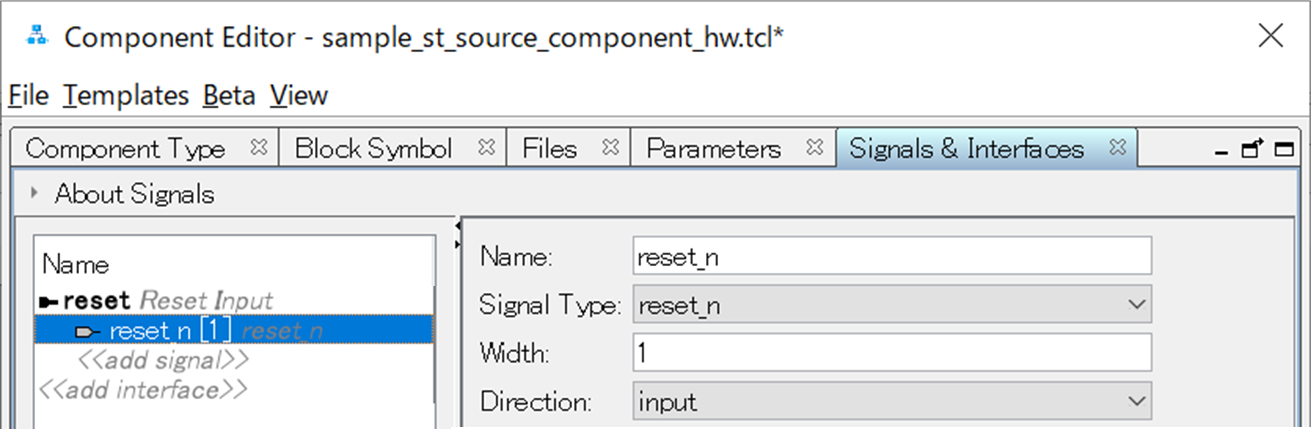Open the File menu

pos(28,96)
